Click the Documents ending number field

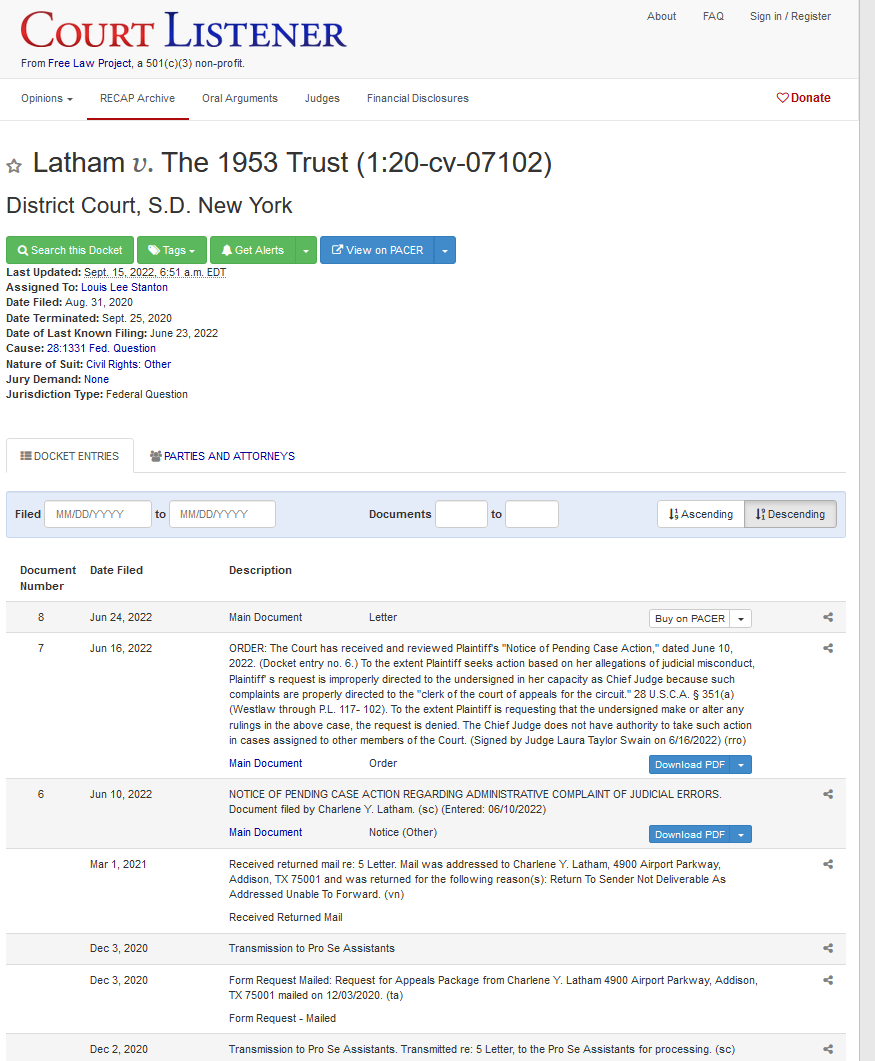tap(532, 514)
